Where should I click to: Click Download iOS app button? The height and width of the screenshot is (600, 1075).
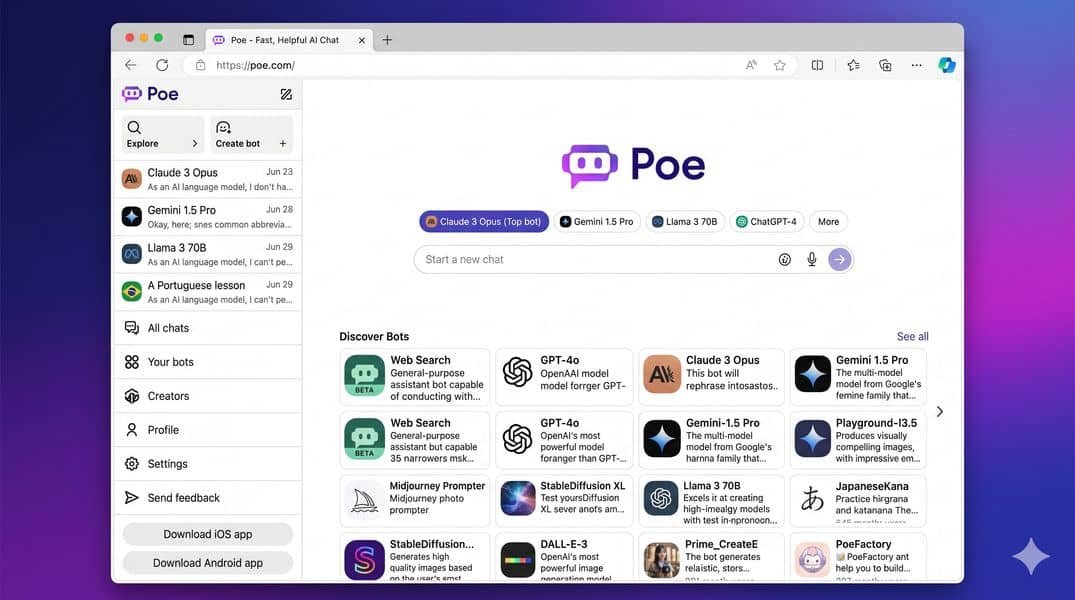tap(208, 534)
